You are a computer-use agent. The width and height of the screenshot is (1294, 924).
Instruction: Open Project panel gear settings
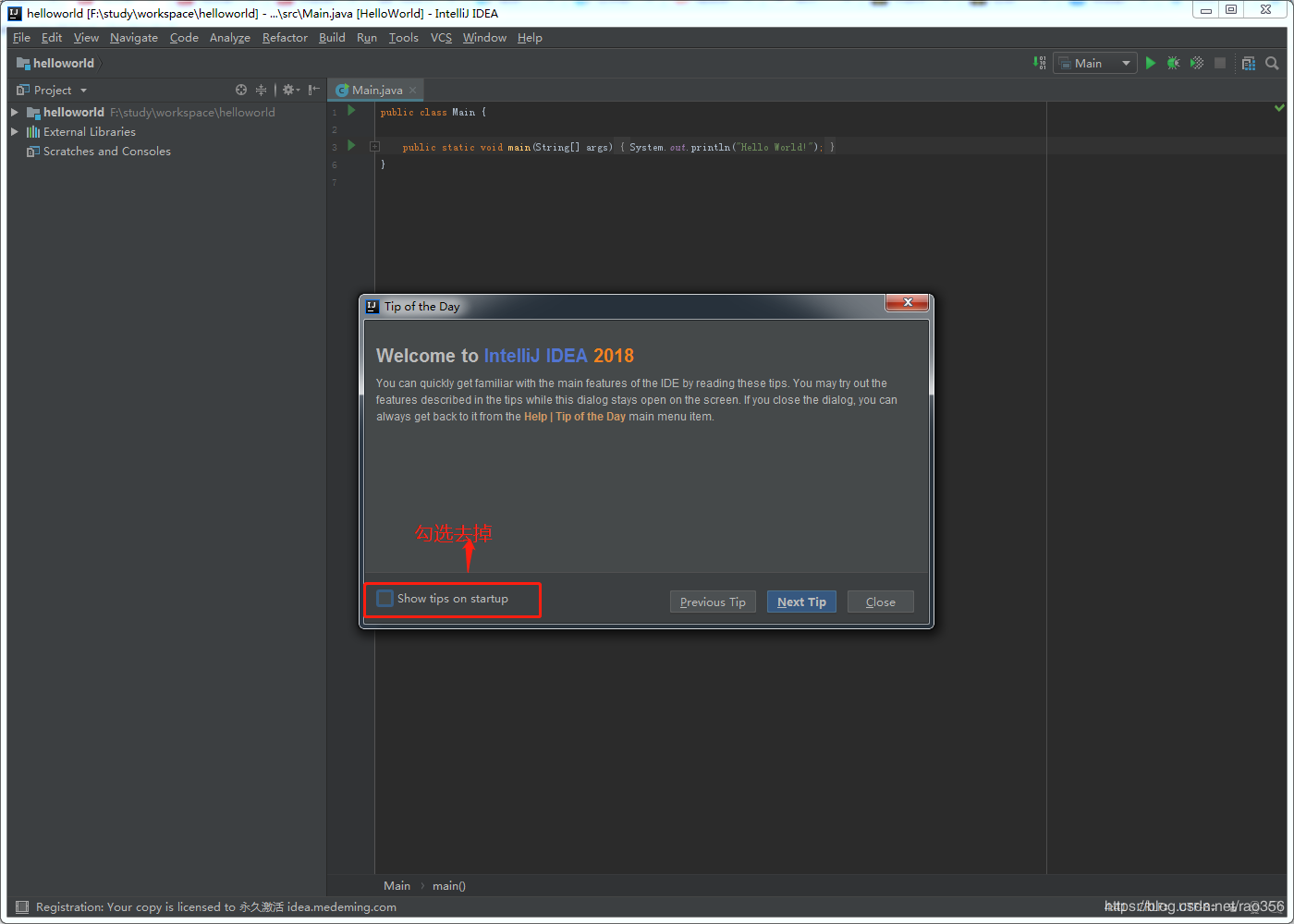pyautogui.click(x=290, y=90)
